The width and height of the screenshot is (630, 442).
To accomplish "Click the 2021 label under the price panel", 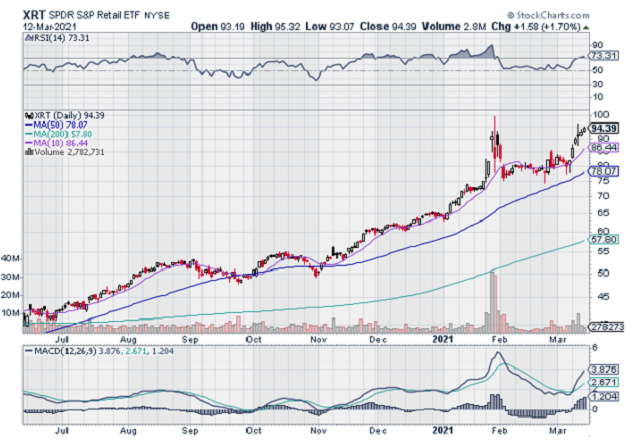I will click(442, 340).
